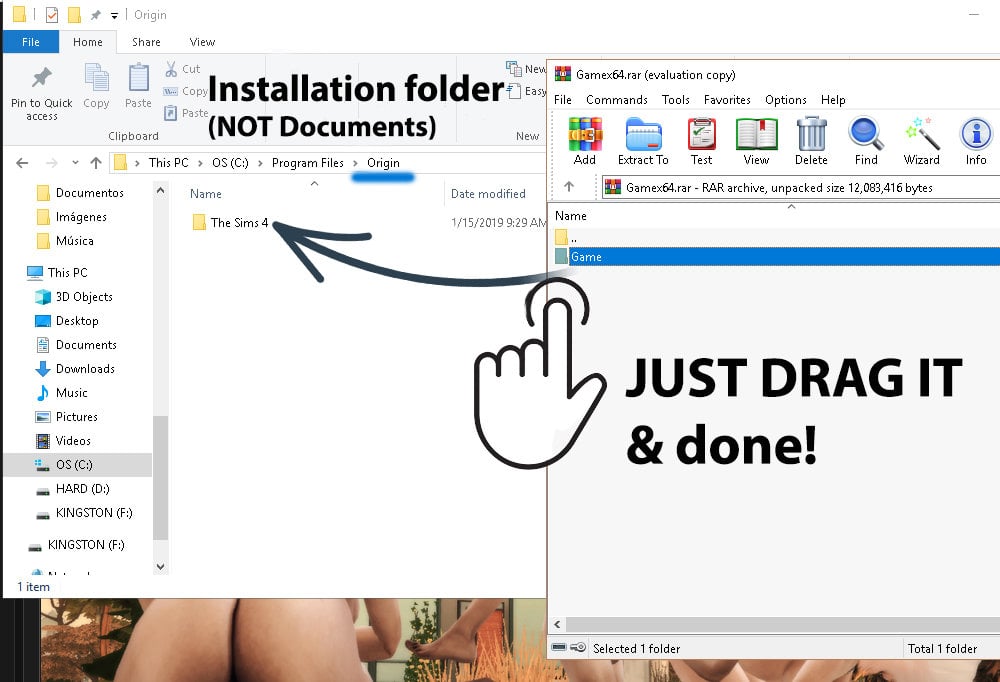Image resolution: width=1000 pixels, height=682 pixels.
Task: Open the HARD (D:) drive
Action: [x=82, y=489]
